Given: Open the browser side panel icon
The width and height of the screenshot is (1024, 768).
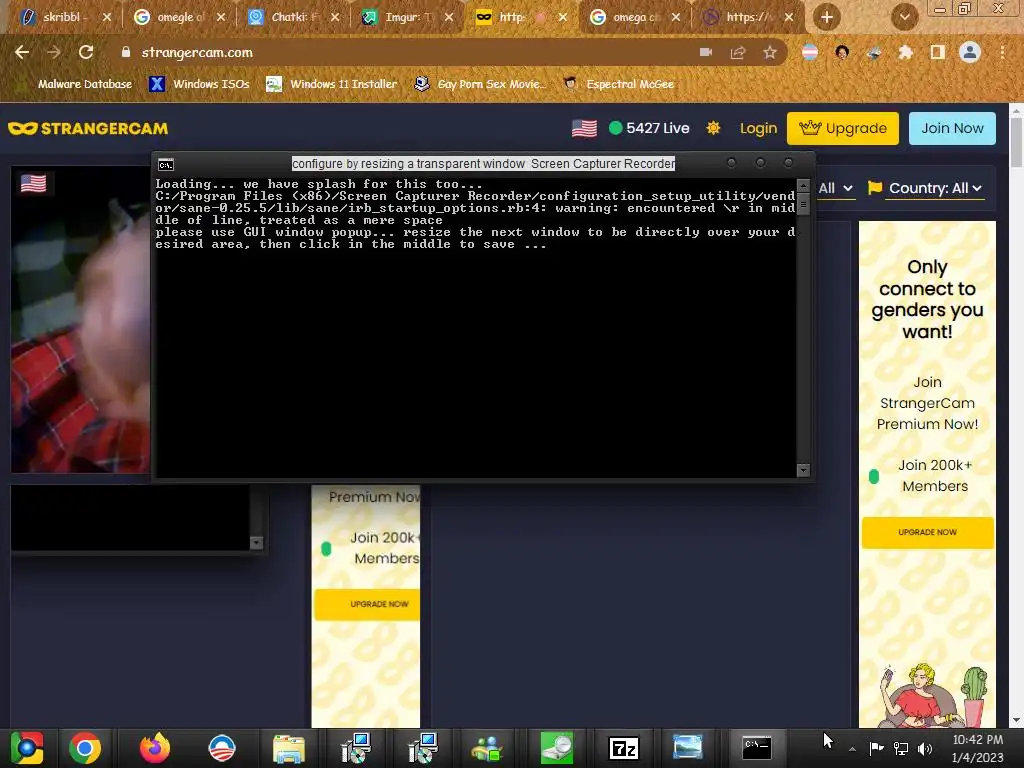Looking at the screenshot, I should (x=938, y=52).
